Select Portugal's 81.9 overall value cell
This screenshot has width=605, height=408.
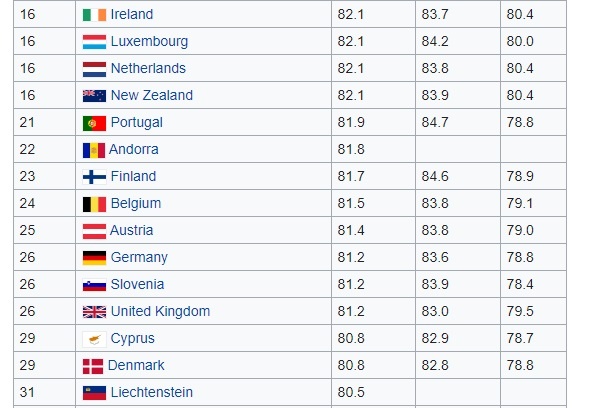[373, 122]
